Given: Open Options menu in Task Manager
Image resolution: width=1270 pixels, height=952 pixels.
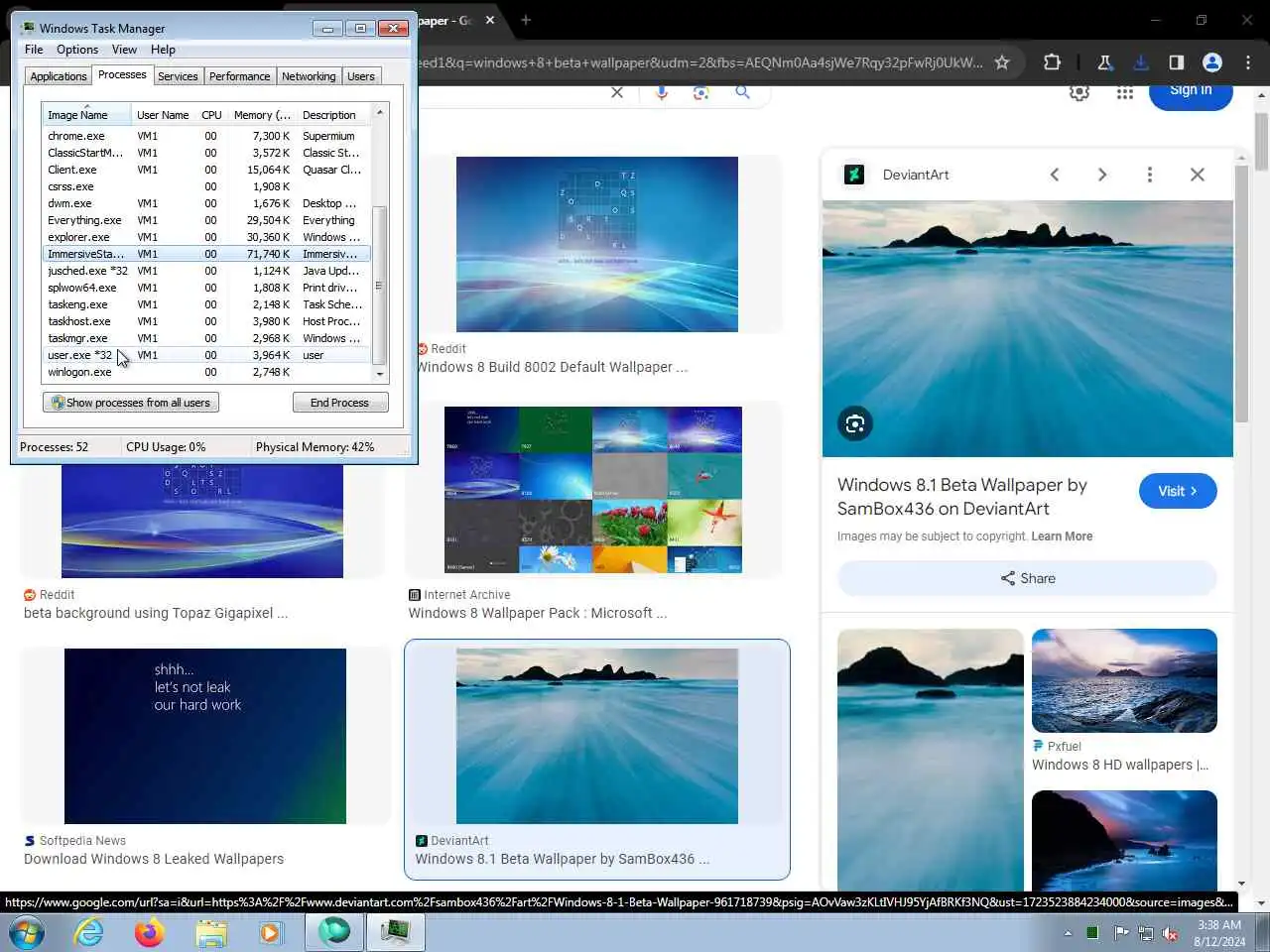Looking at the screenshot, I should tap(77, 50).
